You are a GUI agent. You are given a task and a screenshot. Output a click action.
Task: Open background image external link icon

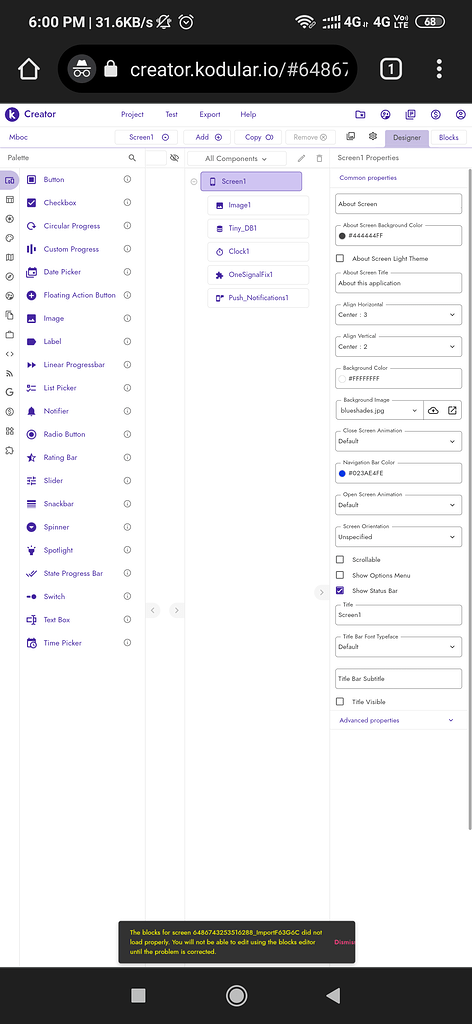452,410
